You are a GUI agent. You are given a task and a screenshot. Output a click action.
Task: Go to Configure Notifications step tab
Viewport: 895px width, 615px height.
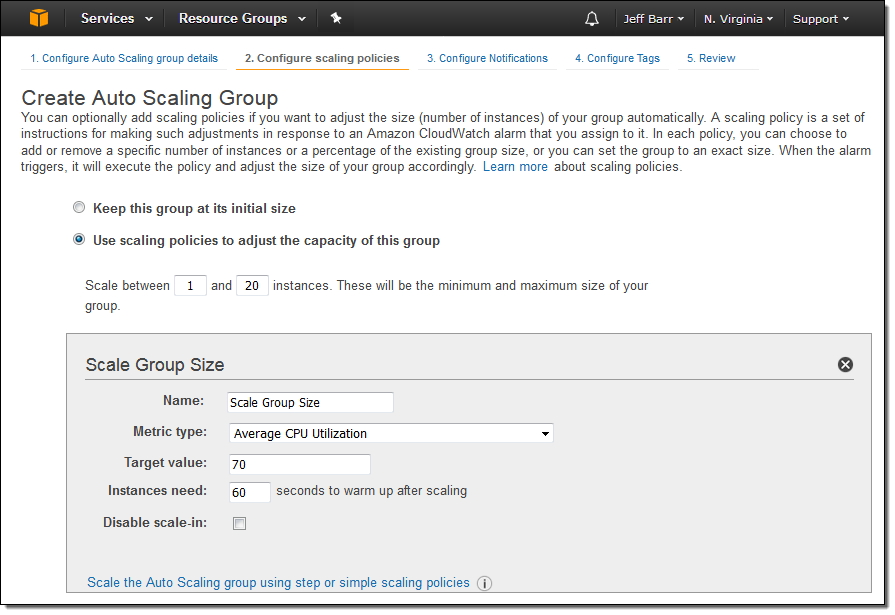click(x=487, y=58)
